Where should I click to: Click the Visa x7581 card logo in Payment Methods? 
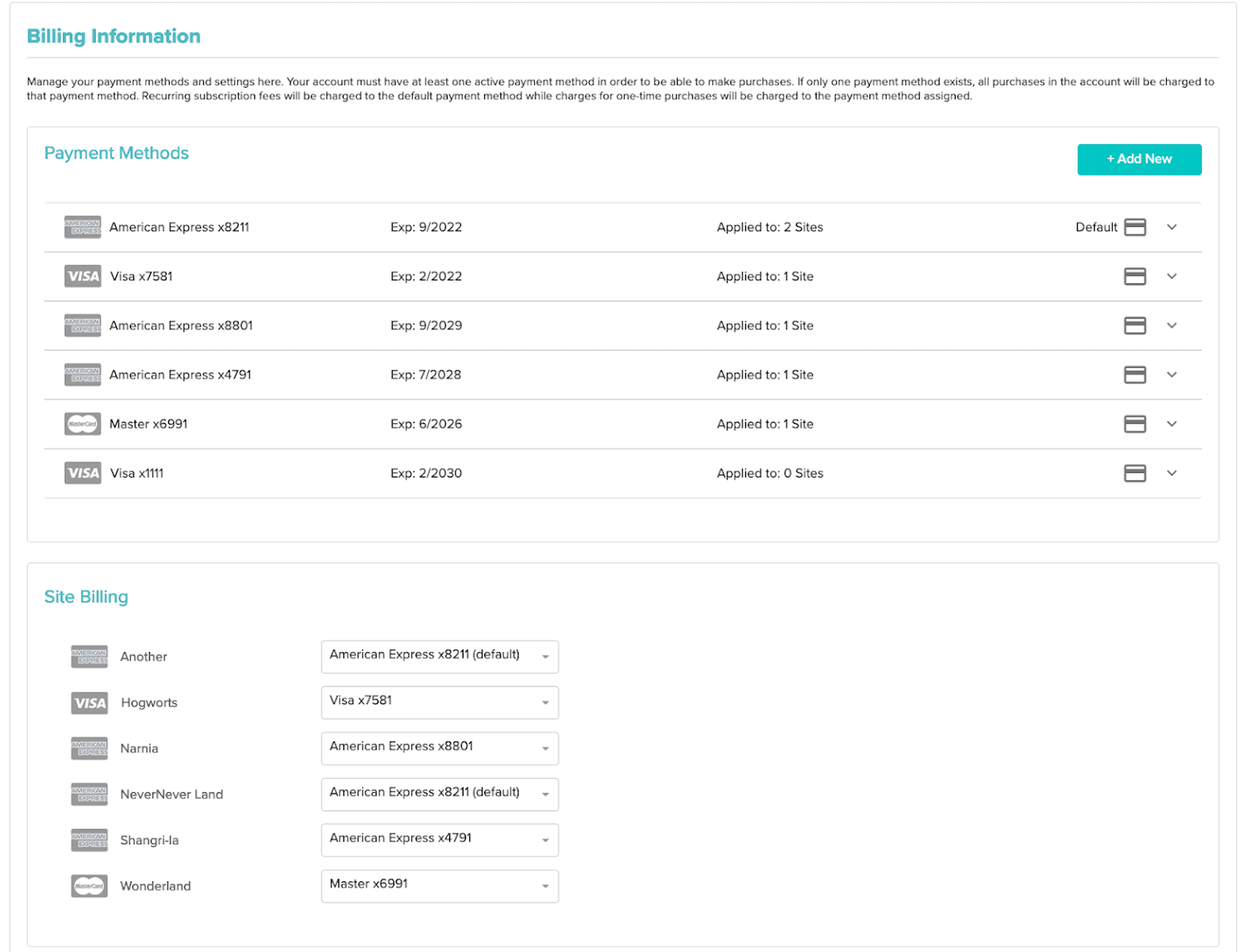(83, 276)
